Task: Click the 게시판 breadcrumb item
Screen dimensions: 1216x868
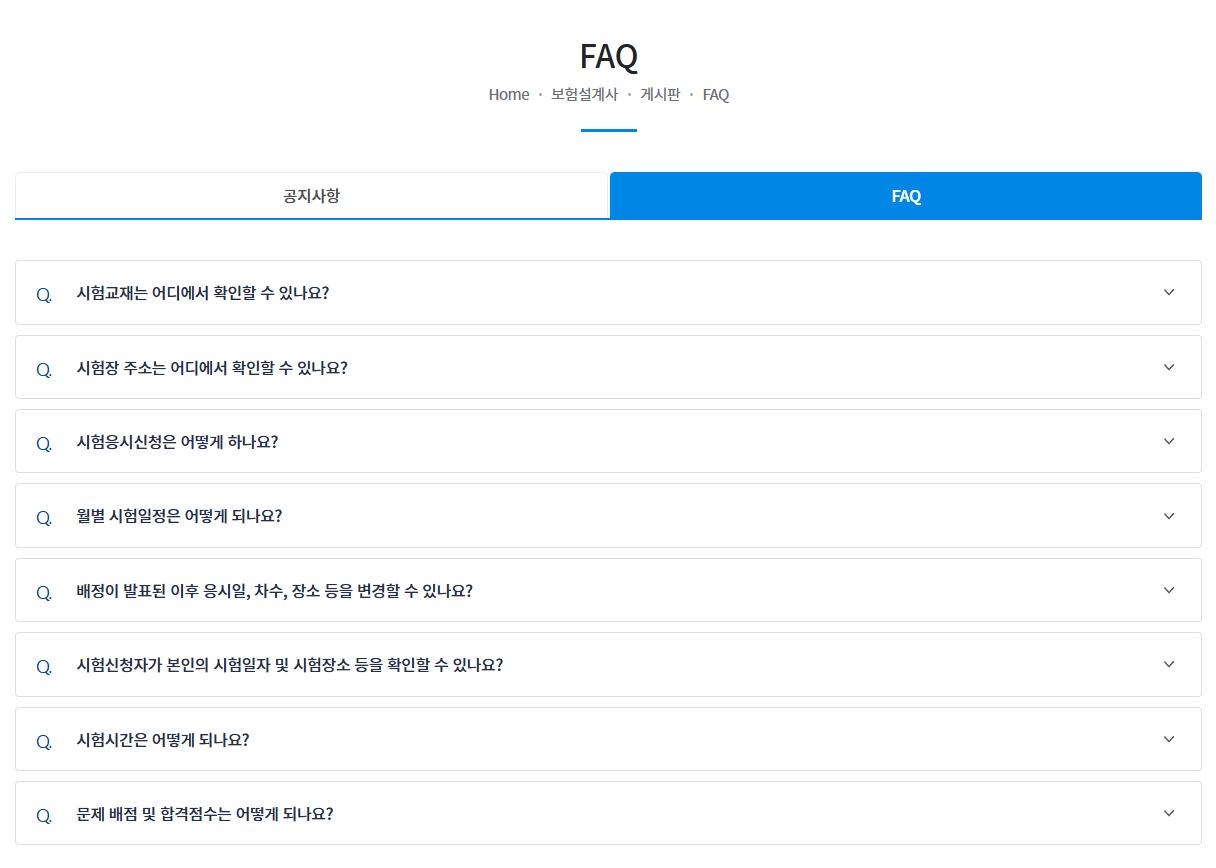Action: (x=660, y=94)
